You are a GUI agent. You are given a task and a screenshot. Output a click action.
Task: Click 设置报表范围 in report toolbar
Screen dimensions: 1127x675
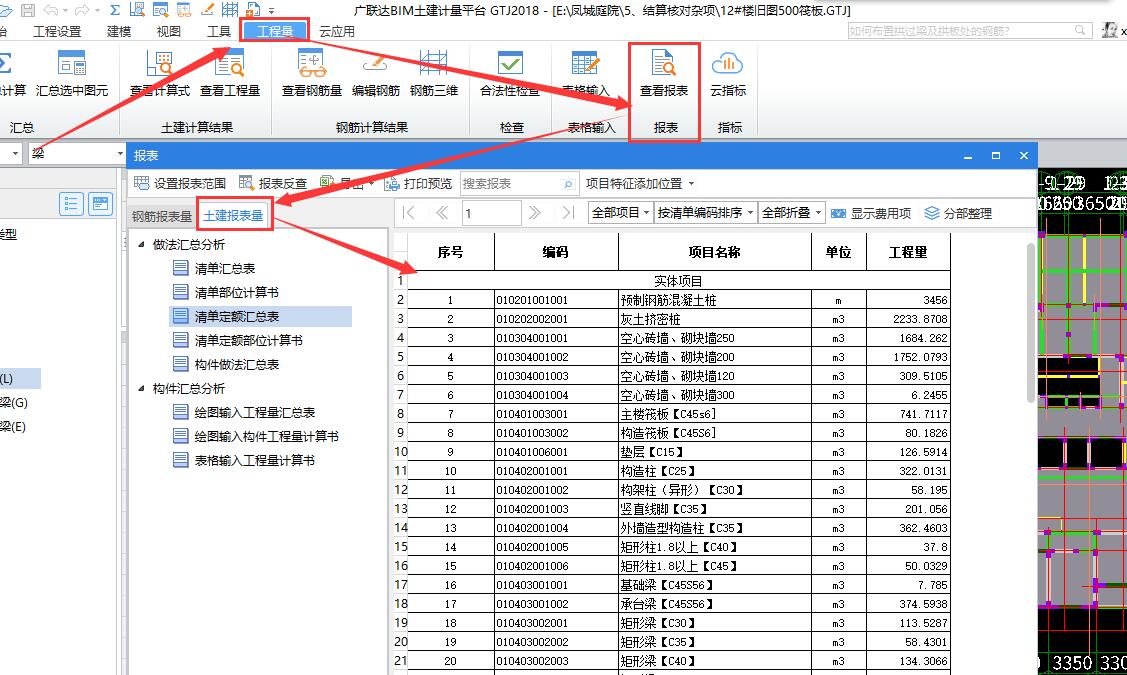click(x=180, y=183)
